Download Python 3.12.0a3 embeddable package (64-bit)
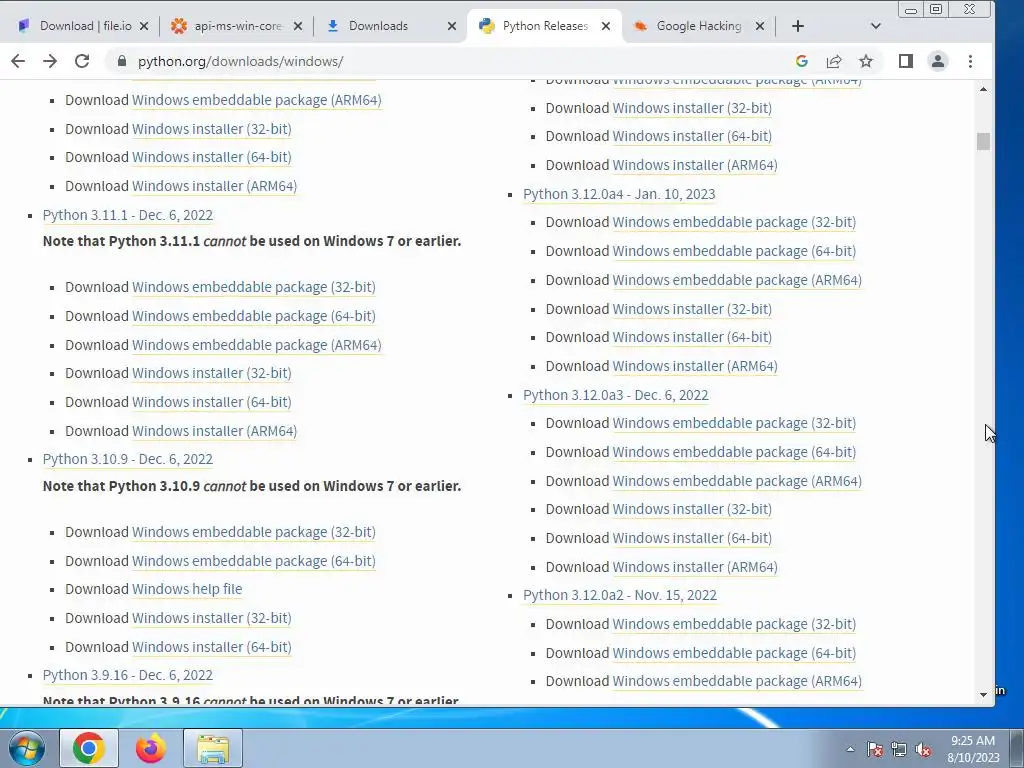The image size is (1024, 768). 734,452
